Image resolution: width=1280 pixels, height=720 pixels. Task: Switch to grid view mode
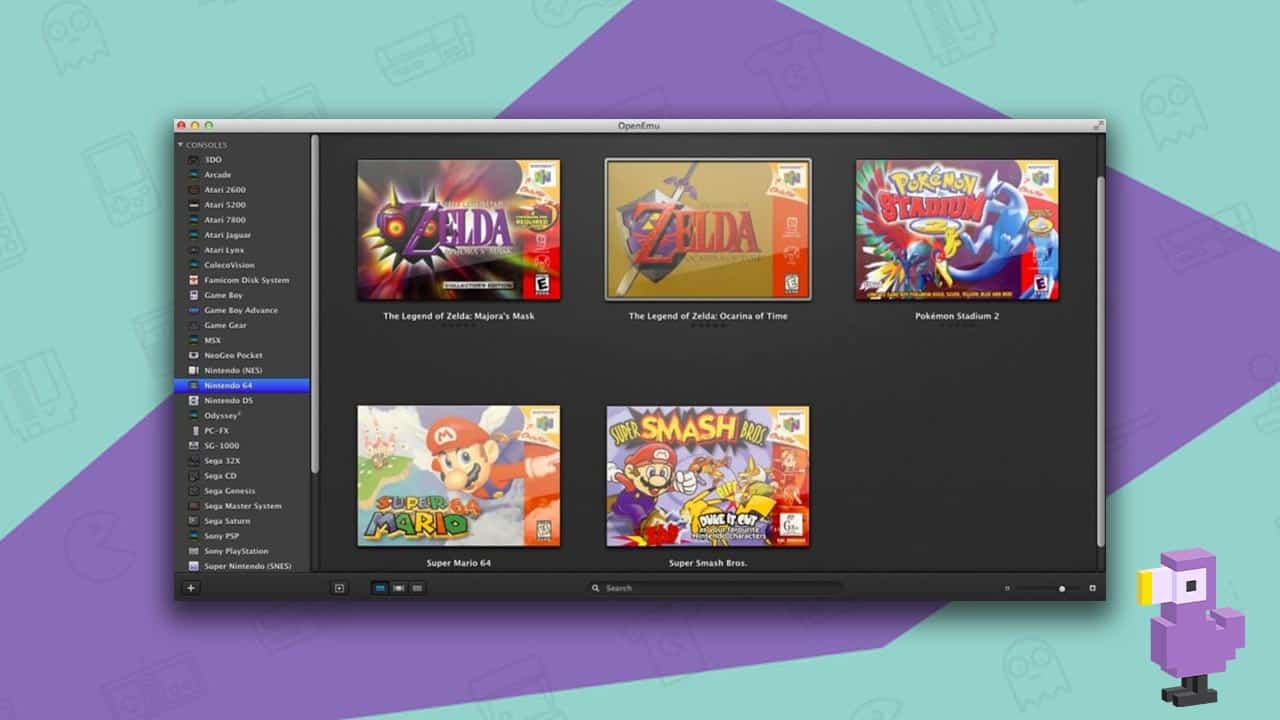(380, 588)
